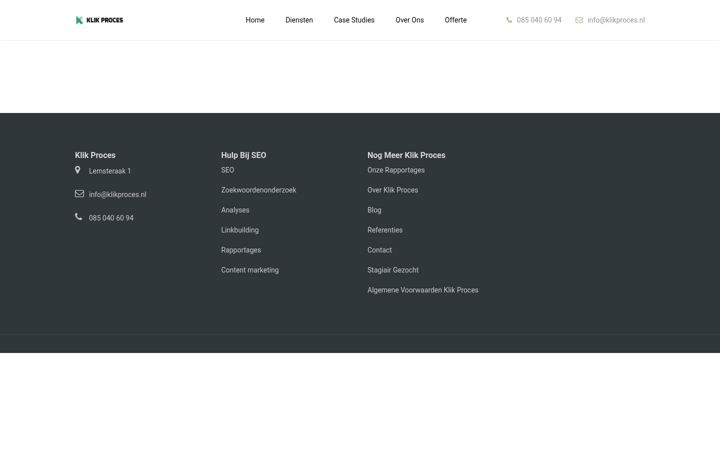
Task: Open the Linkbuilding footer link
Action: click(x=240, y=230)
